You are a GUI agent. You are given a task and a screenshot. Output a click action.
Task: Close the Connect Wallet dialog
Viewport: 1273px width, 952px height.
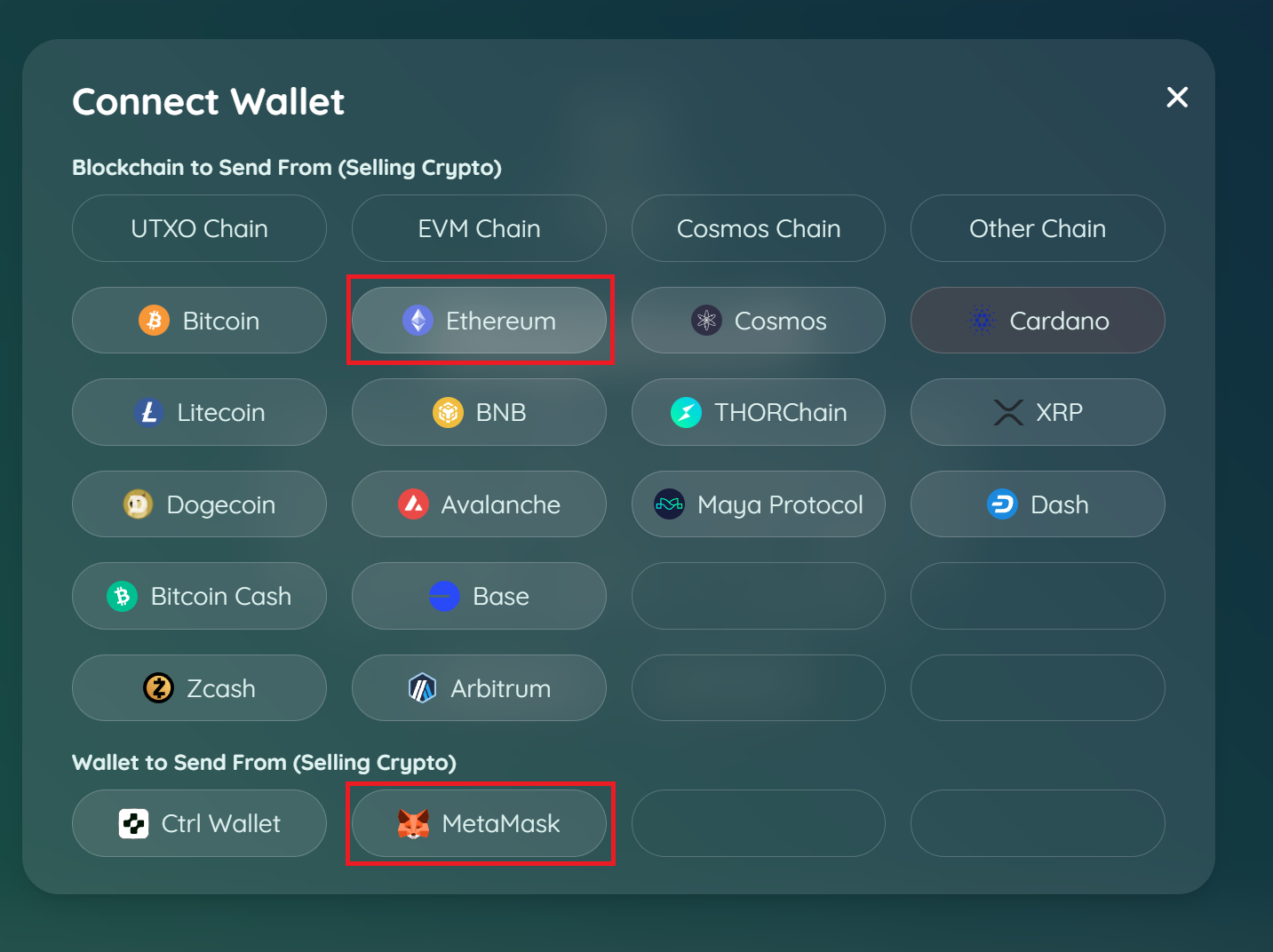[x=1177, y=97]
